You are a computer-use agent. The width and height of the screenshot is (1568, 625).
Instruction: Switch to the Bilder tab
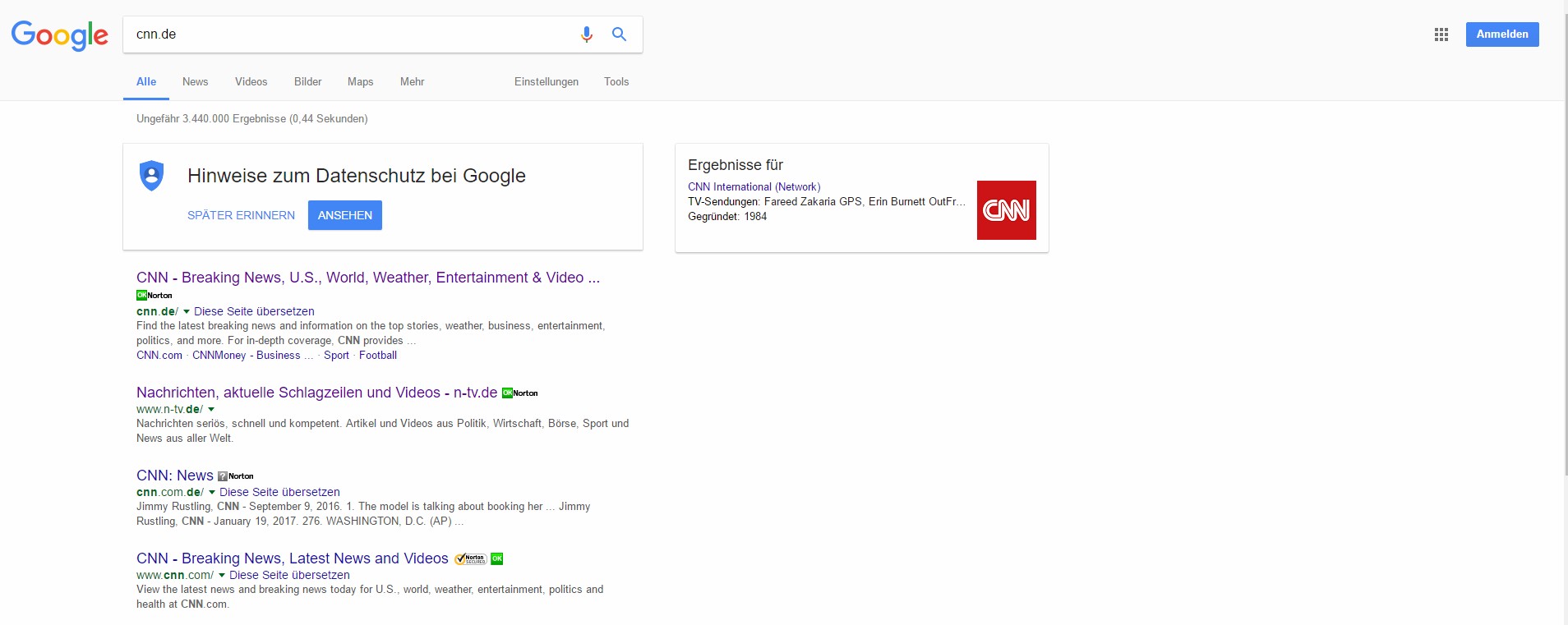[x=307, y=82]
